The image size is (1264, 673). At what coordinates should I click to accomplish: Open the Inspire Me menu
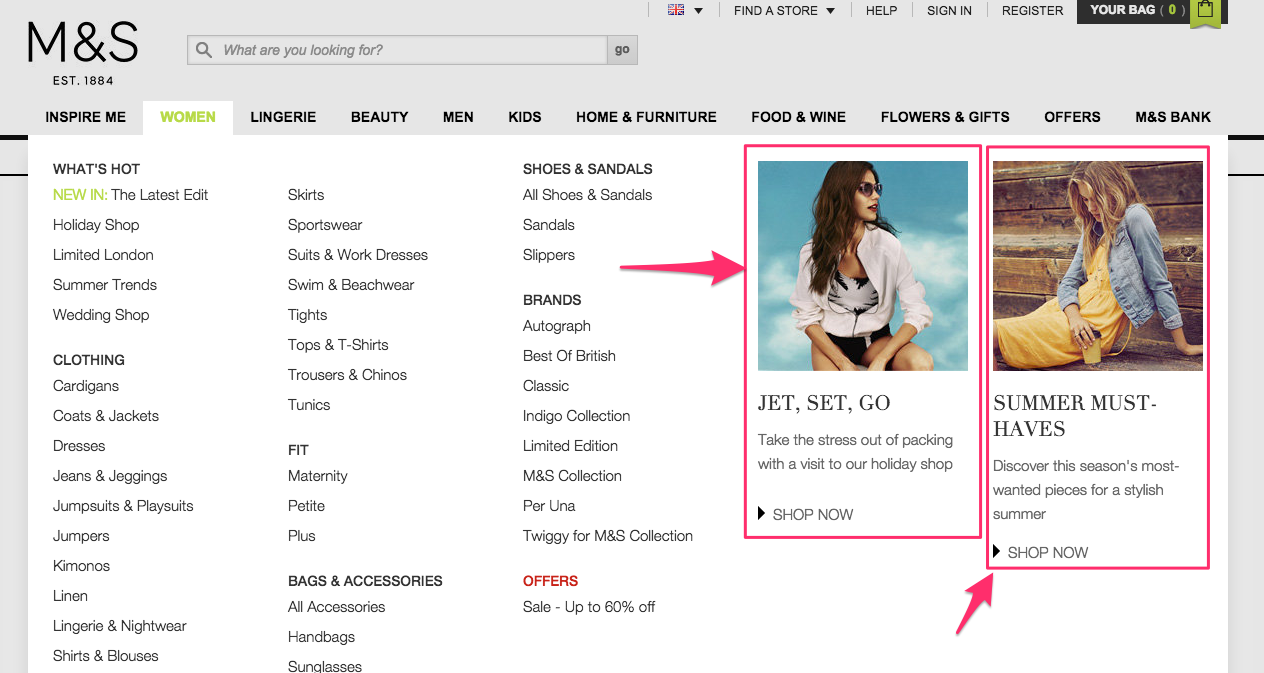coord(86,117)
